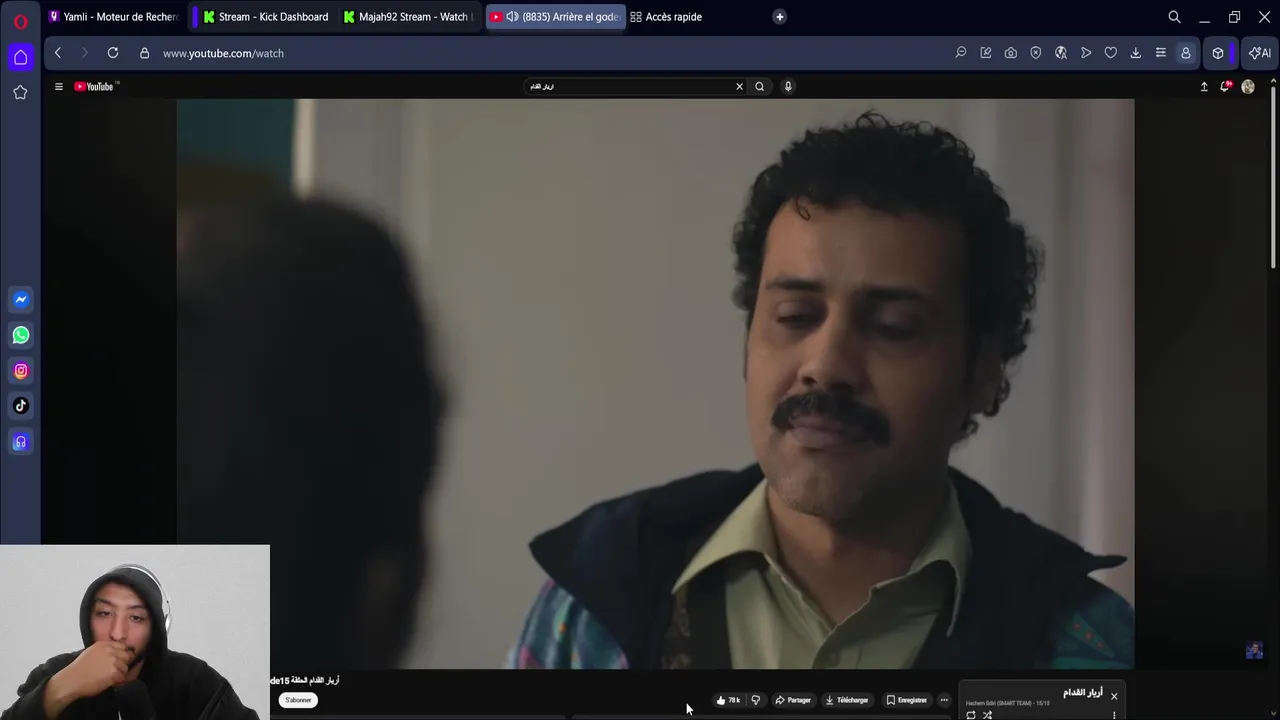
Task: Click the Partager share button
Action: pos(793,700)
